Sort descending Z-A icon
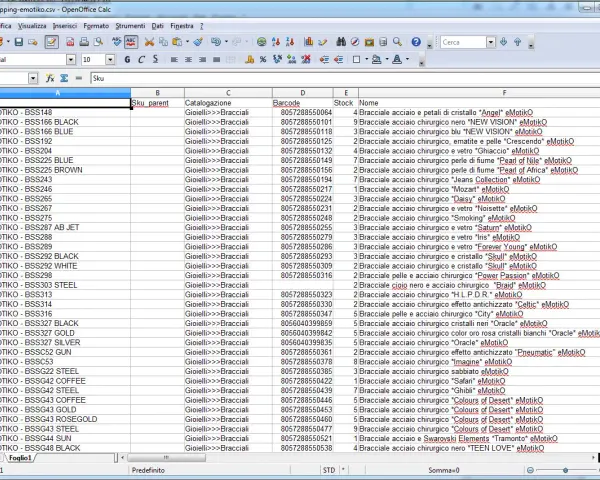 coord(290,42)
